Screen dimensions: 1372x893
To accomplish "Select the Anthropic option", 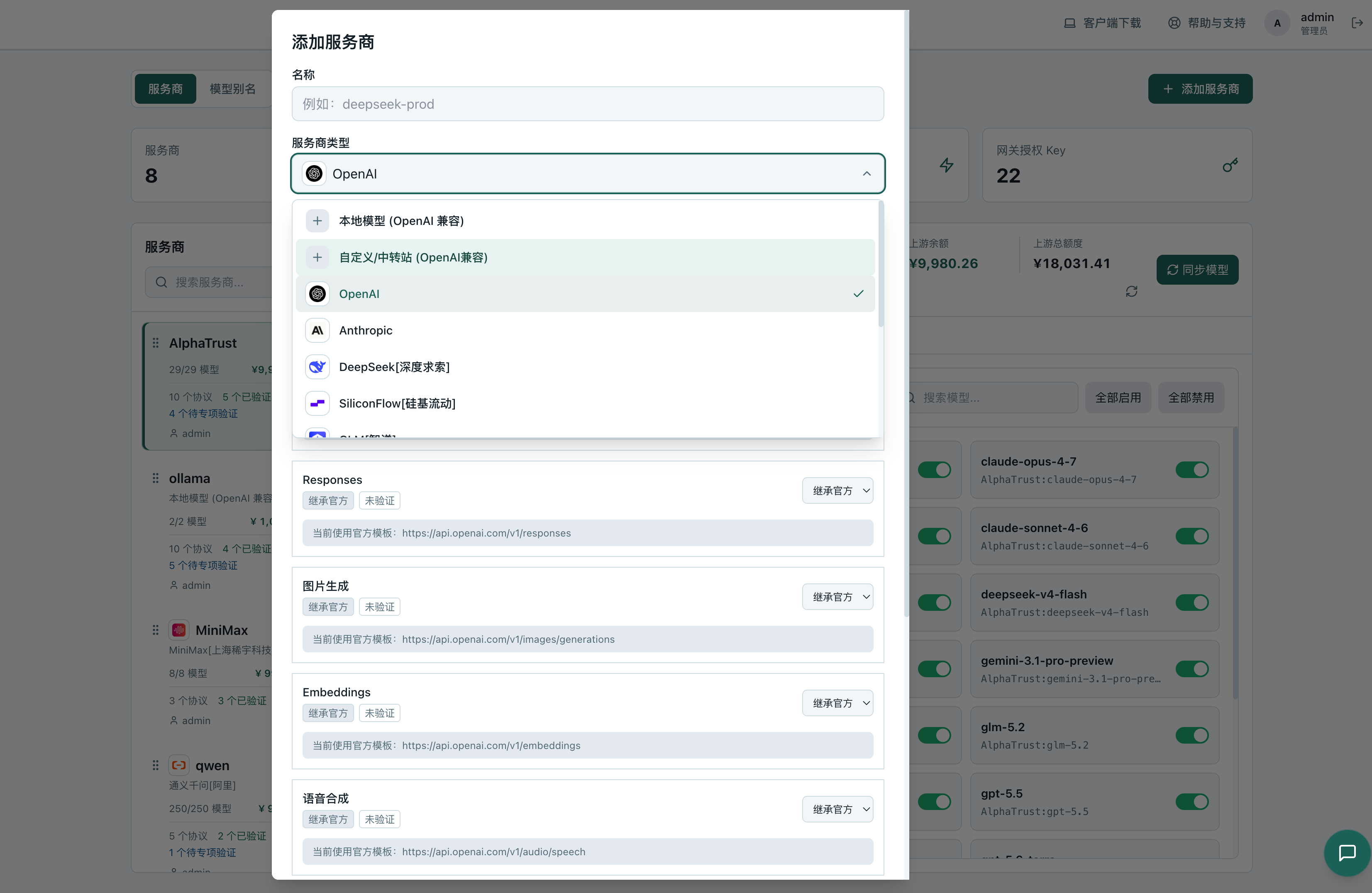I will click(586, 330).
